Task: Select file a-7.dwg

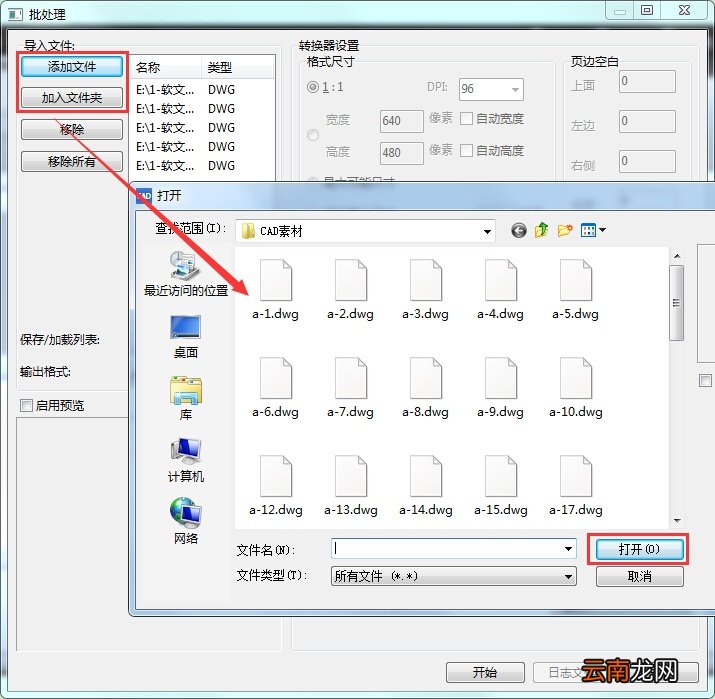Action: click(x=350, y=388)
